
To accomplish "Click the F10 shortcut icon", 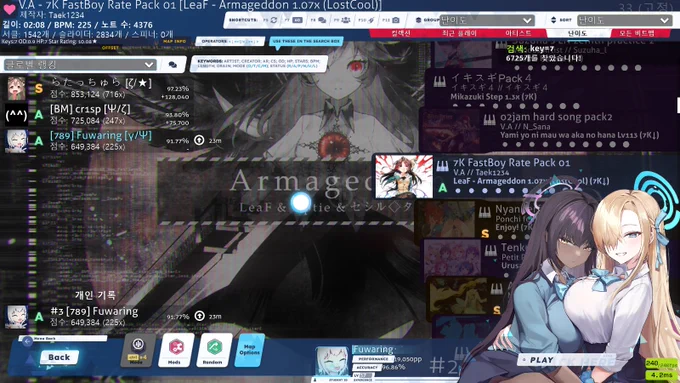I will pos(371,20).
